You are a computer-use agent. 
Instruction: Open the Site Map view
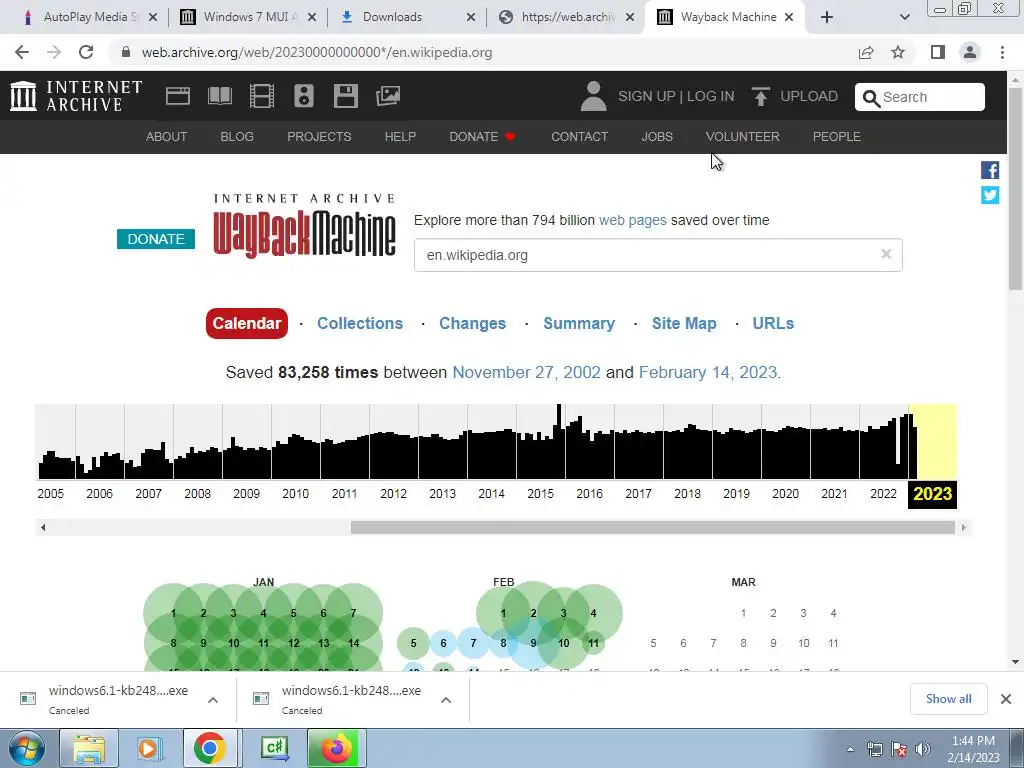(684, 323)
